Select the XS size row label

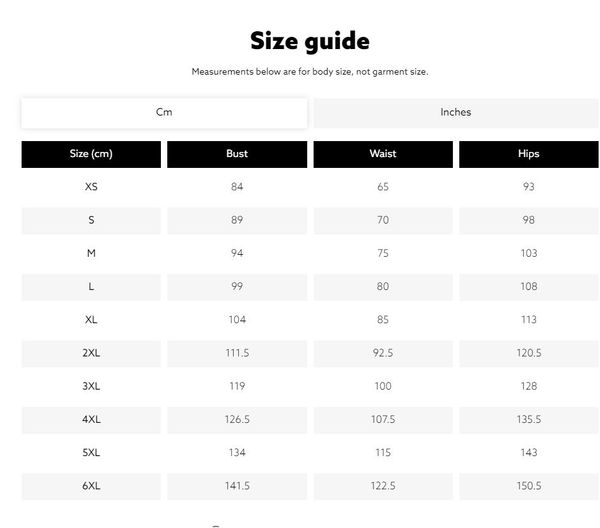pyautogui.click(x=91, y=187)
